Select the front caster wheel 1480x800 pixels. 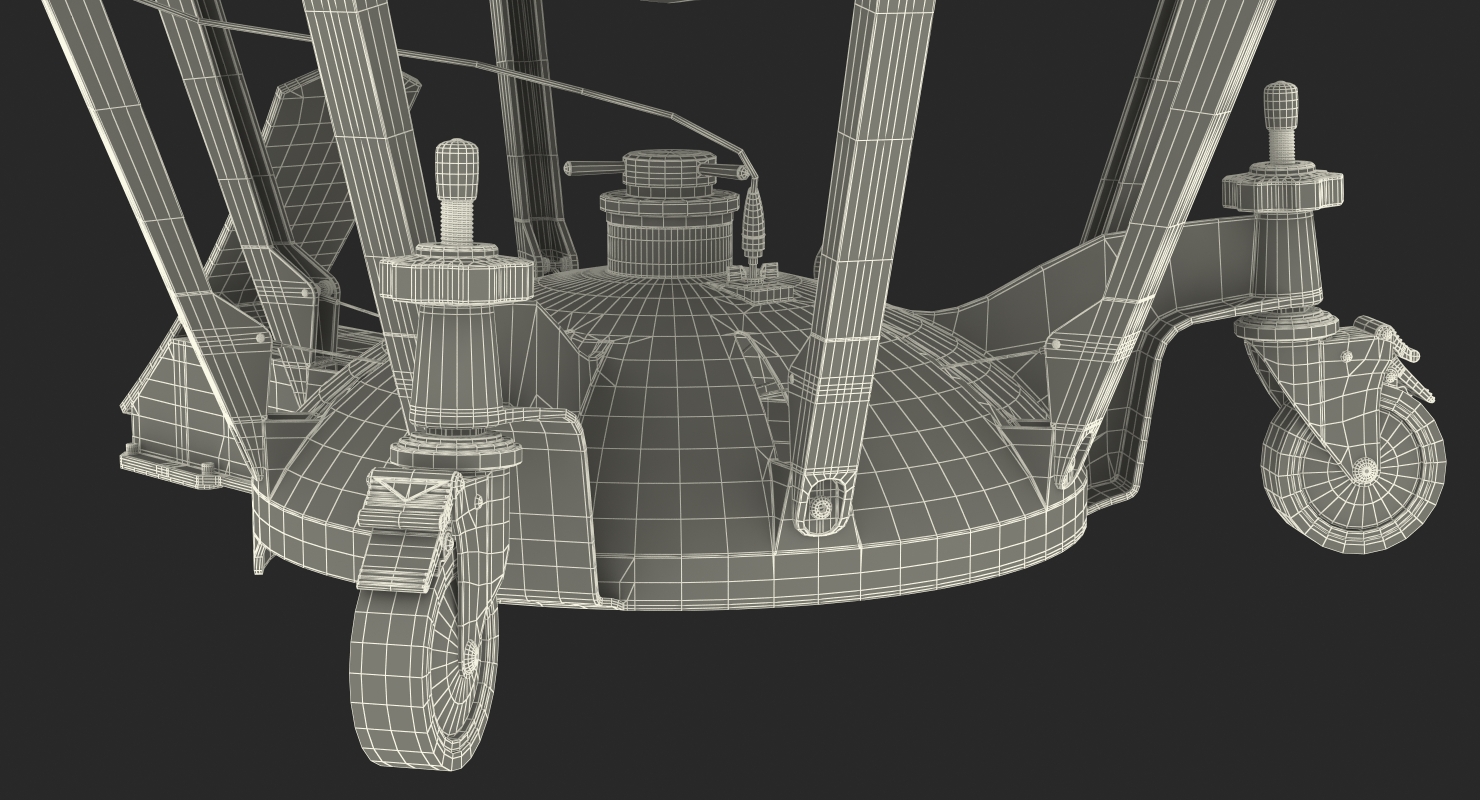pyautogui.click(x=423, y=667)
